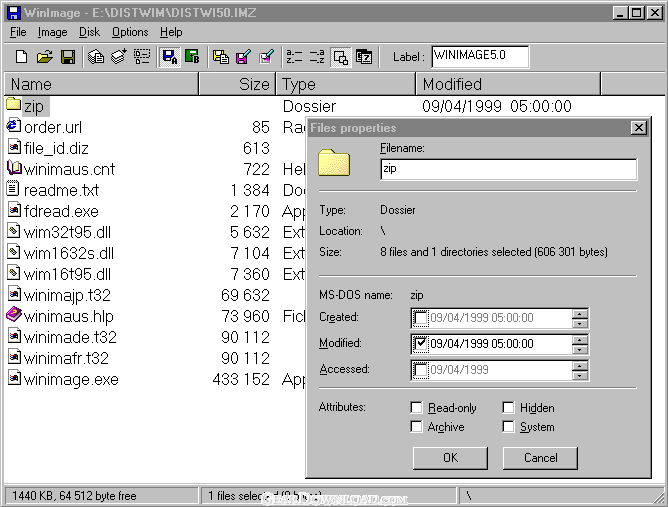Create a new image with the blank page icon

click(x=21, y=57)
